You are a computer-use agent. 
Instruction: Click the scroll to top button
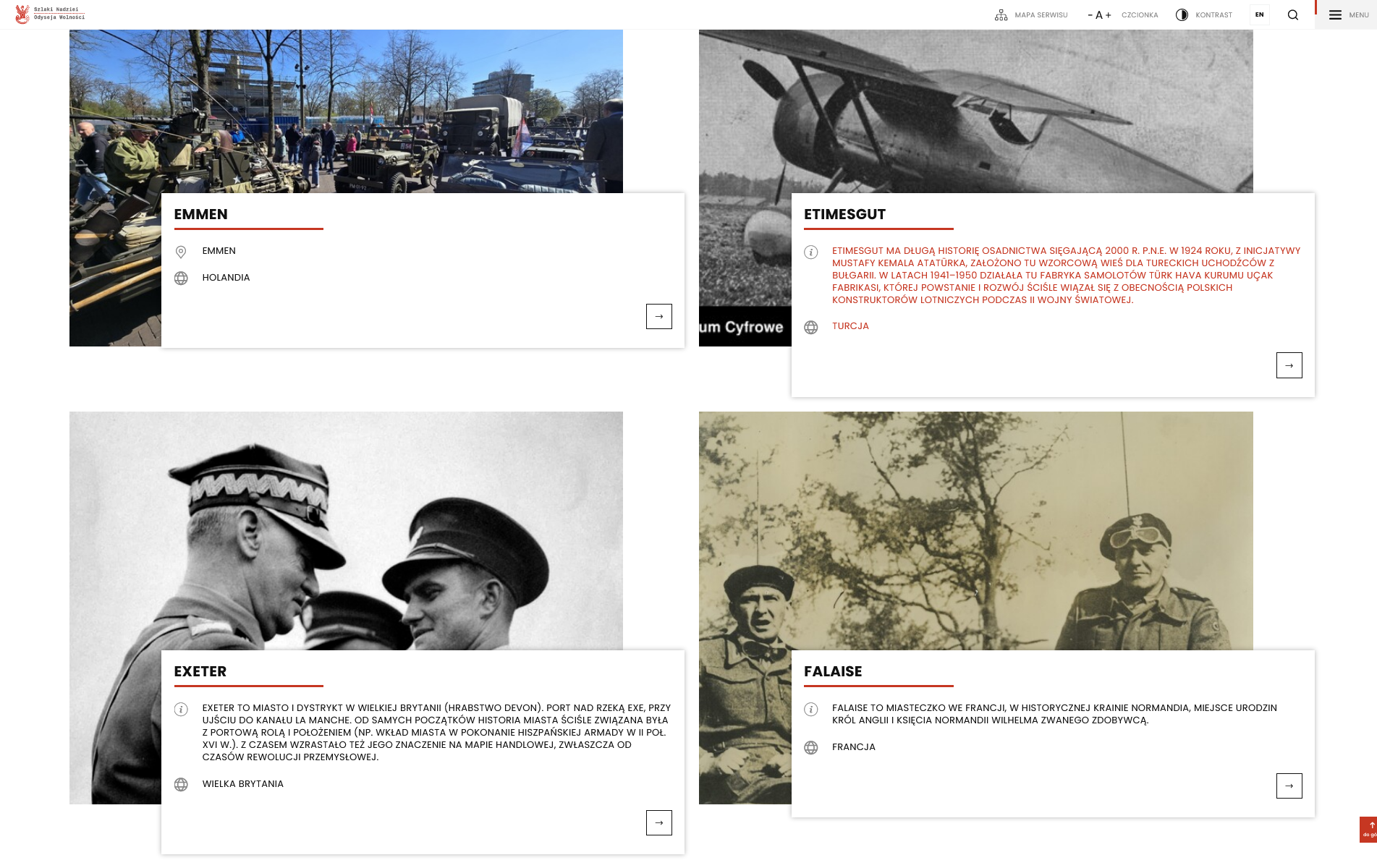point(1368,829)
